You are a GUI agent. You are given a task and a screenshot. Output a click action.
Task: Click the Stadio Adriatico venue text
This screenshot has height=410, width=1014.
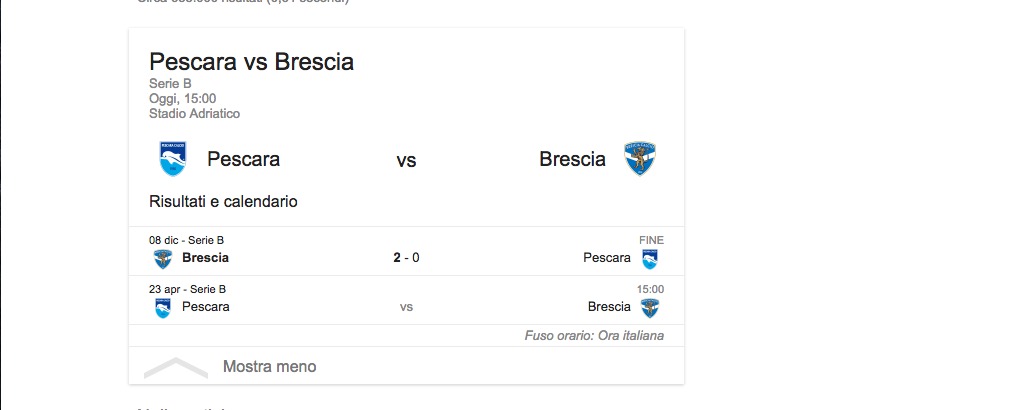click(194, 114)
